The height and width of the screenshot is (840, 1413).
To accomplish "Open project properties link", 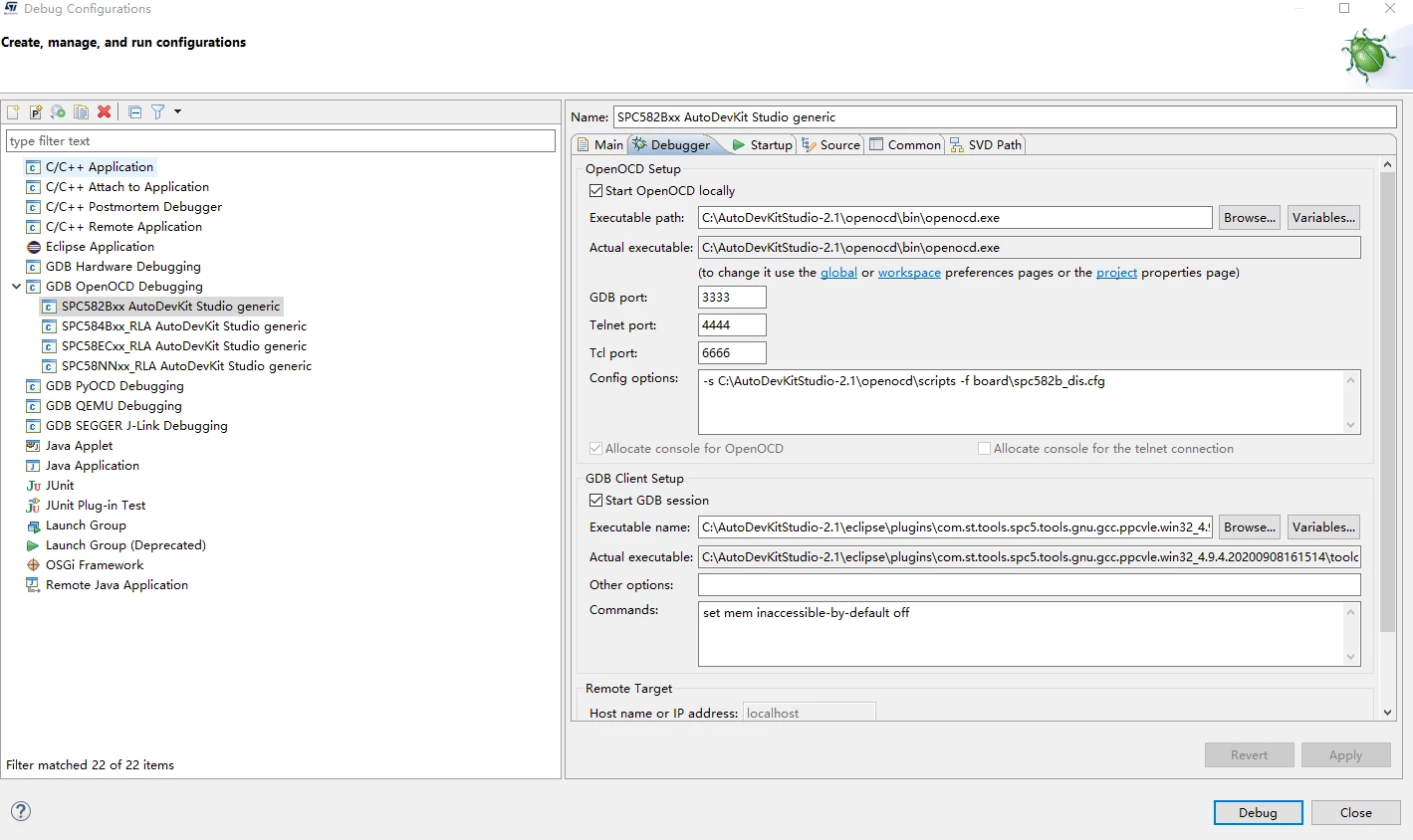I will (1116, 273).
